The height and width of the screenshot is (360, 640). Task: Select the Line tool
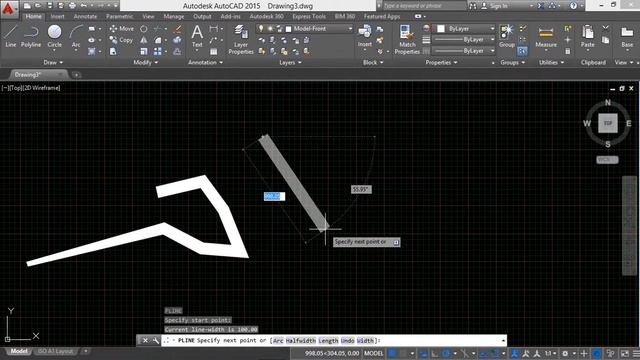click(11, 36)
